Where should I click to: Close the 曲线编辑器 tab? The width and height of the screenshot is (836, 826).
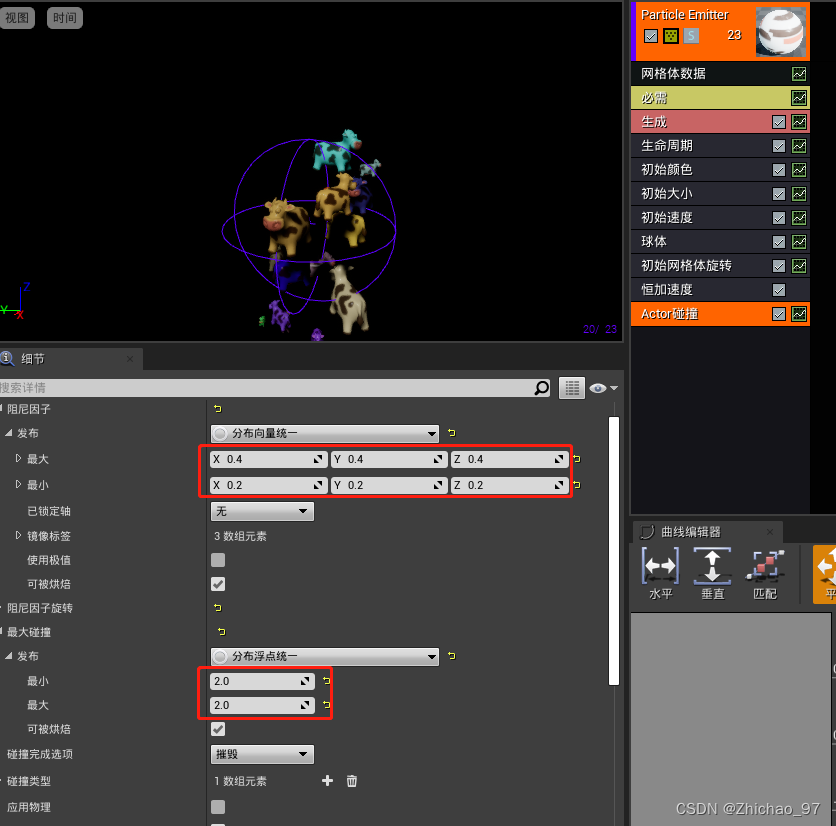[x=769, y=532]
